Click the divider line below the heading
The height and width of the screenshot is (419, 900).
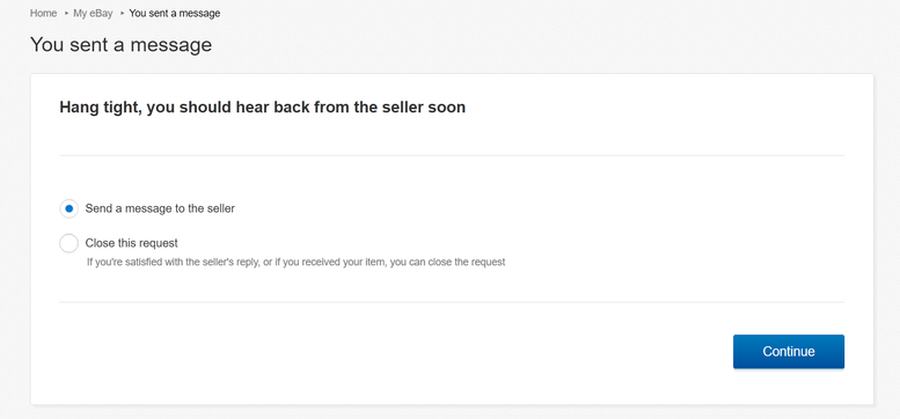coord(452,156)
